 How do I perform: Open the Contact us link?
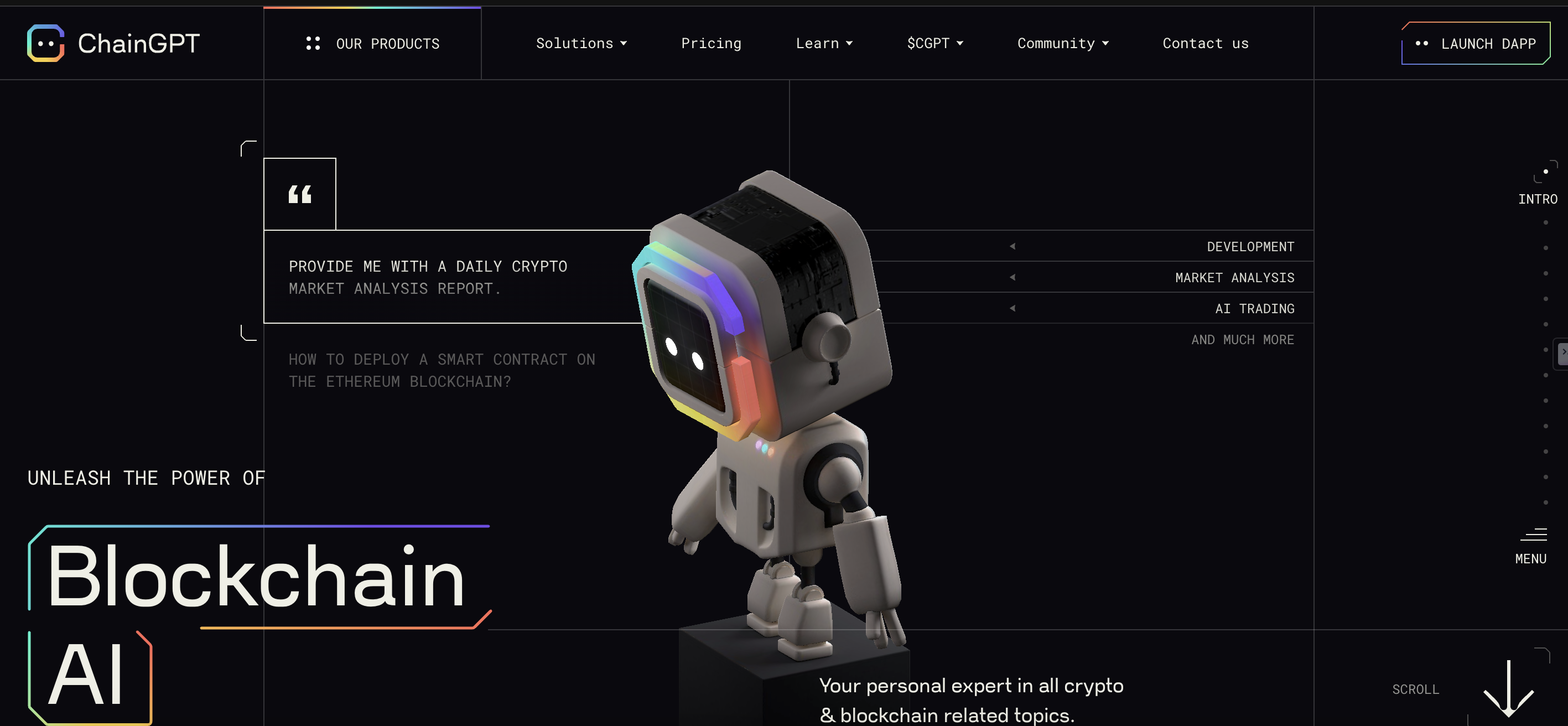coord(1205,43)
